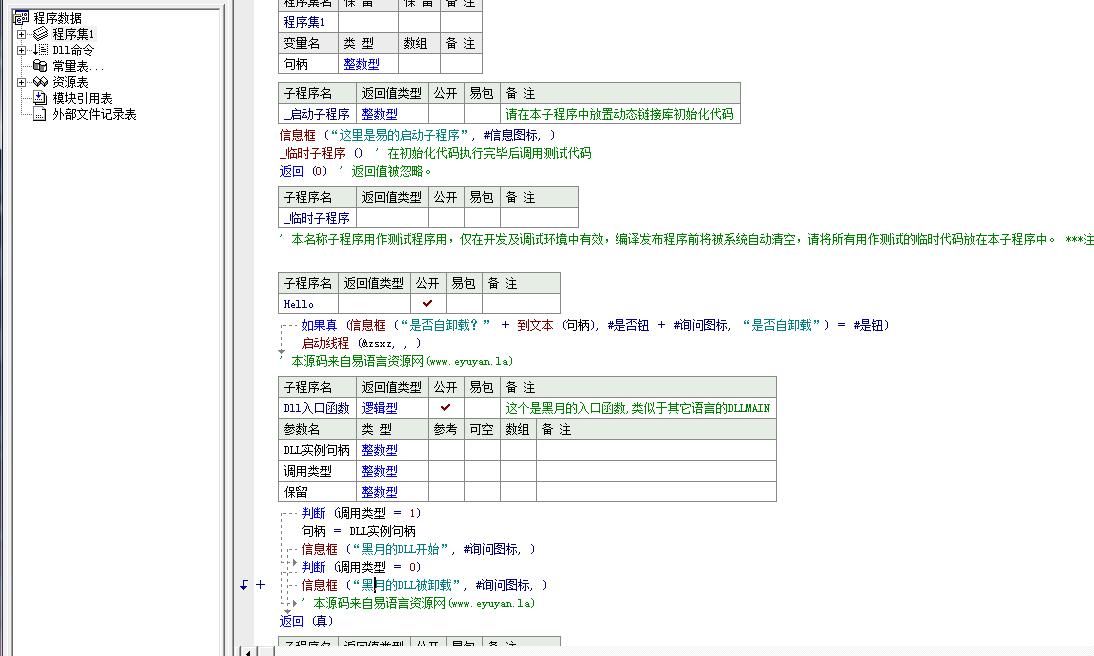Screen dimensions: 1094x656
Task: Click the 程序集1 name cell
Action: point(308,22)
